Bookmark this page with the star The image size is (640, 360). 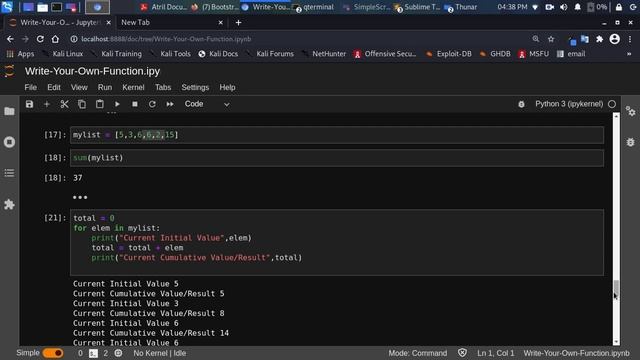[x=551, y=39]
